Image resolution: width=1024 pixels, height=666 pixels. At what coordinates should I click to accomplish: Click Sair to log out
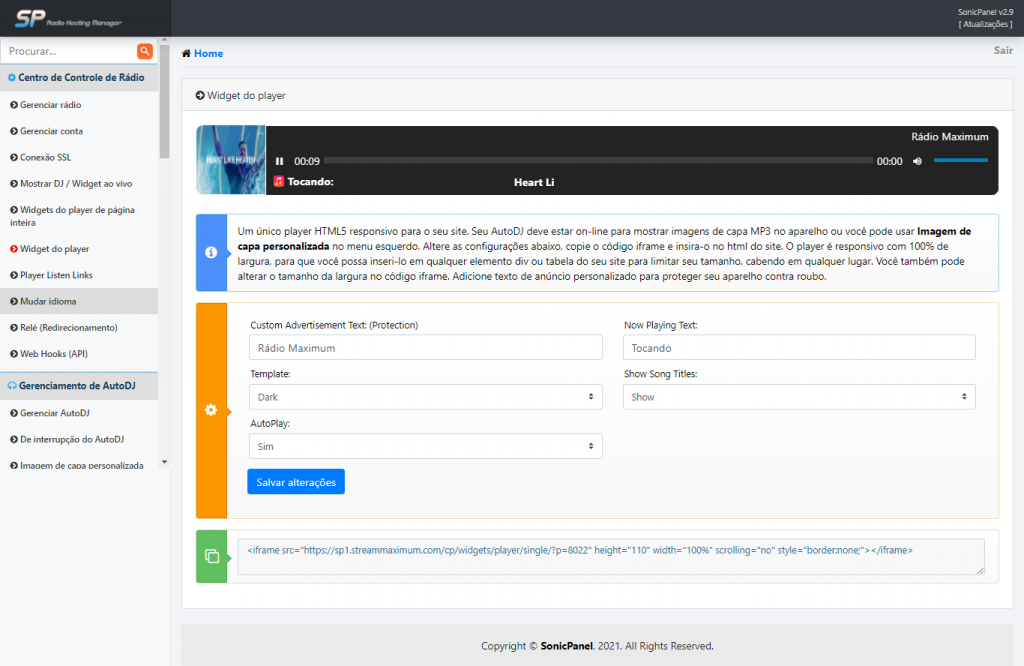point(1003,50)
